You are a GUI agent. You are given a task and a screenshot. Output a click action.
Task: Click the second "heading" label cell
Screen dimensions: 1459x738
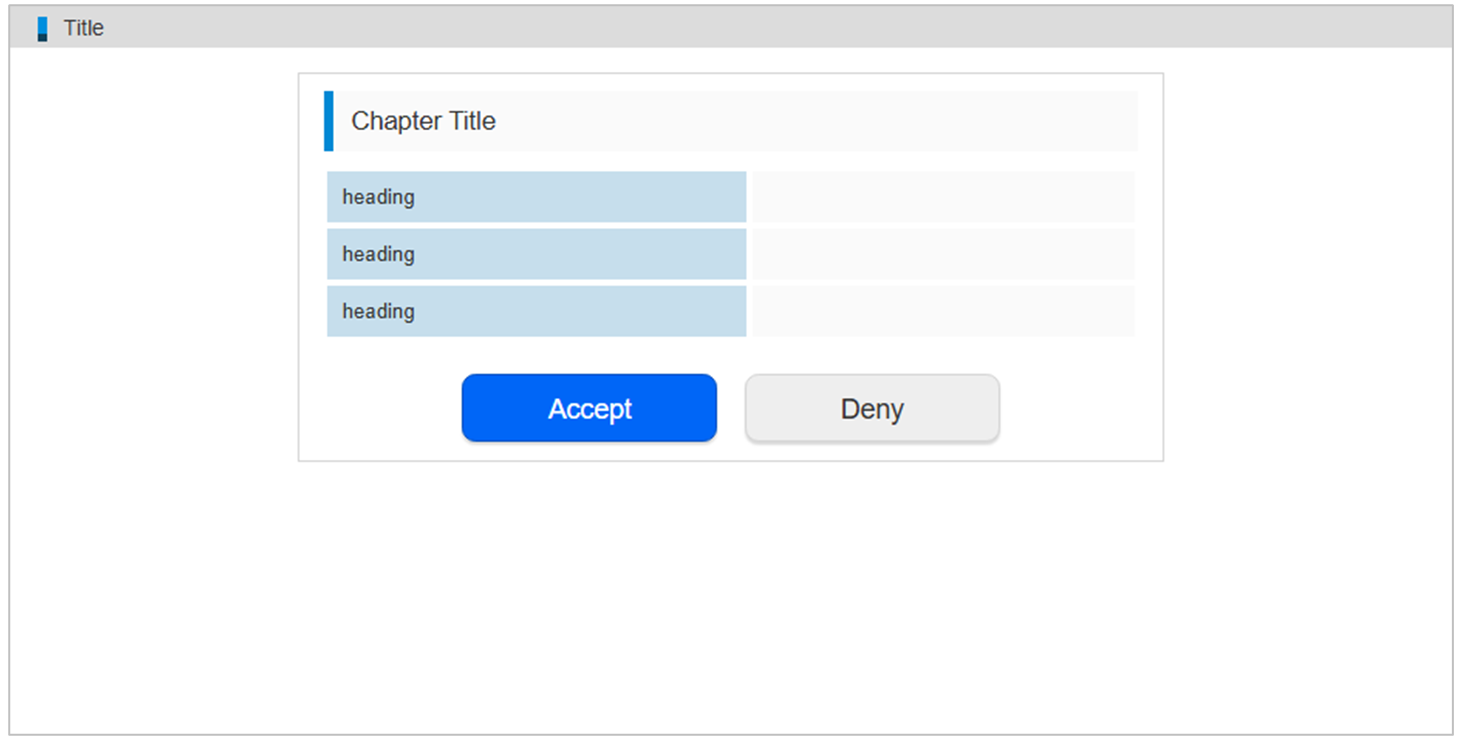click(536, 254)
